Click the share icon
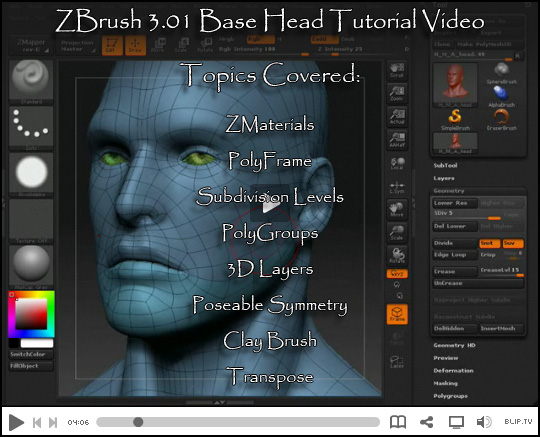Image resolution: width=540 pixels, height=437 pixels. (426, 422)
